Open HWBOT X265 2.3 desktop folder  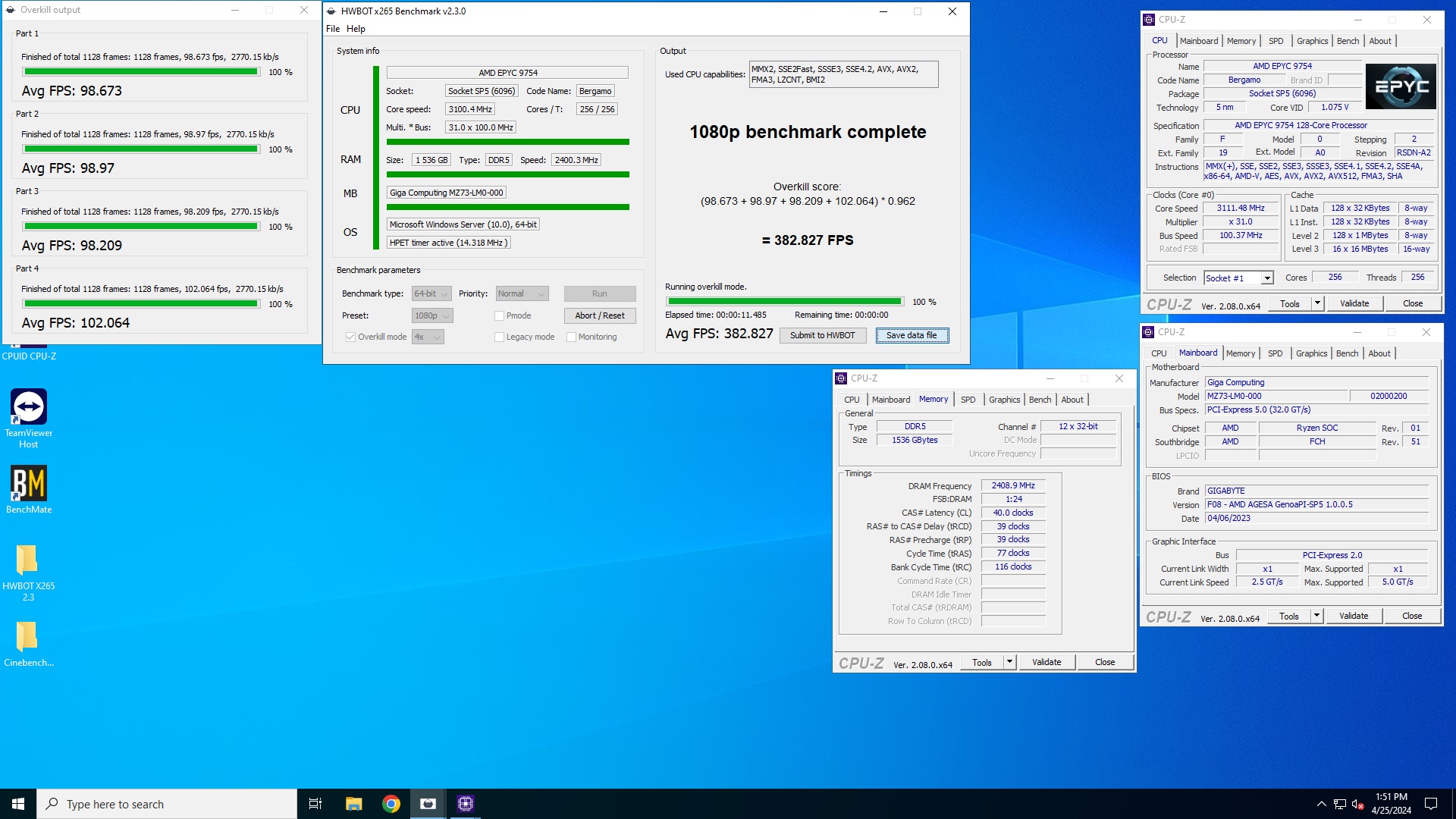28,573
